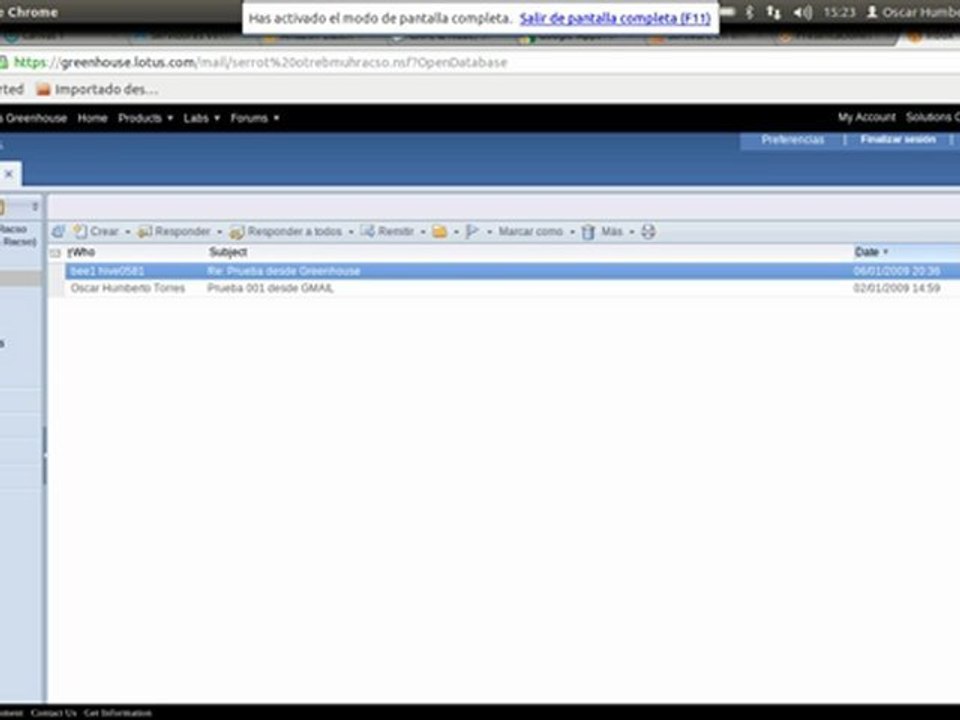Image resolution: width=960 pixels, height=720 pixels.
Task: Select the message from bee1 hive0581
Action: coord(107,271)
